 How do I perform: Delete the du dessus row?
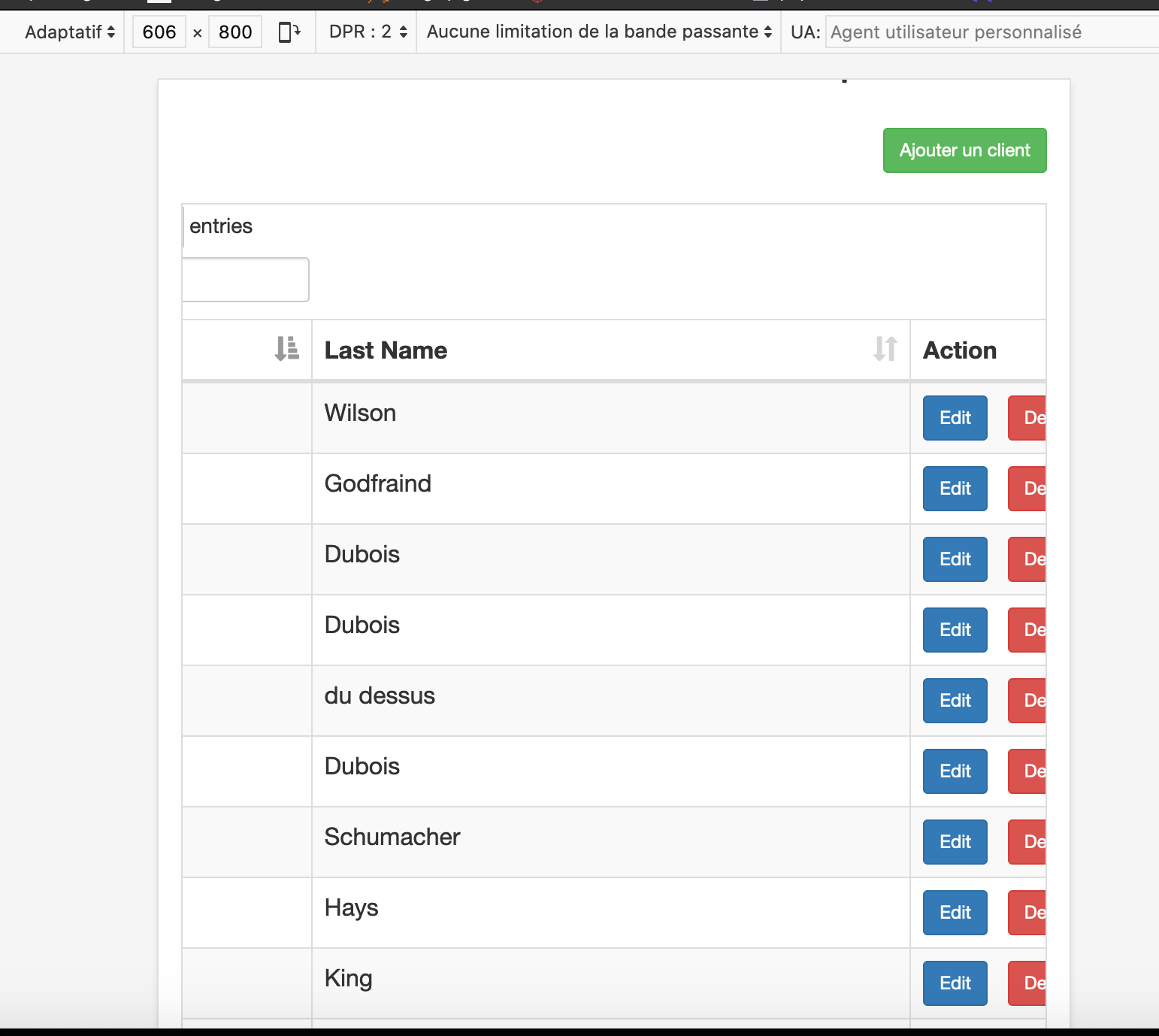coord(1027,701)
